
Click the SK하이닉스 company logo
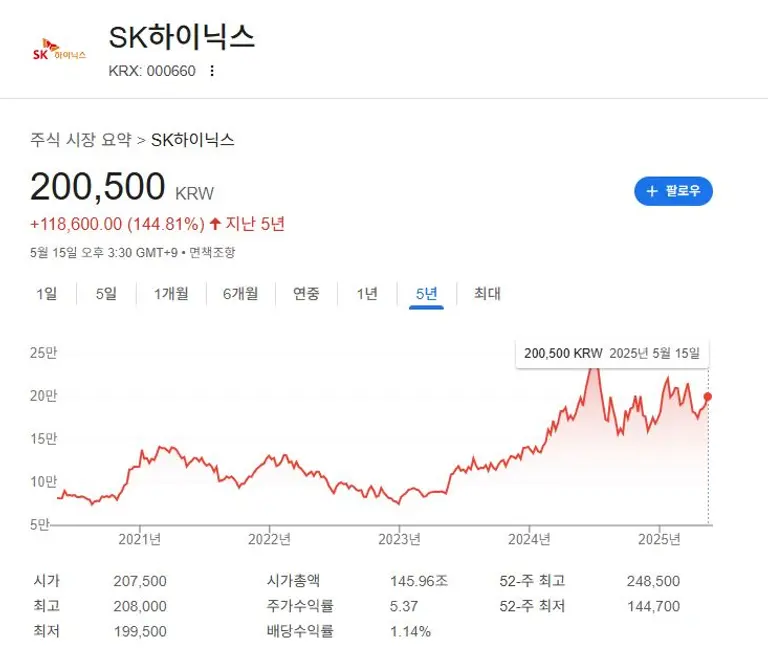click(x=60, y=51)
